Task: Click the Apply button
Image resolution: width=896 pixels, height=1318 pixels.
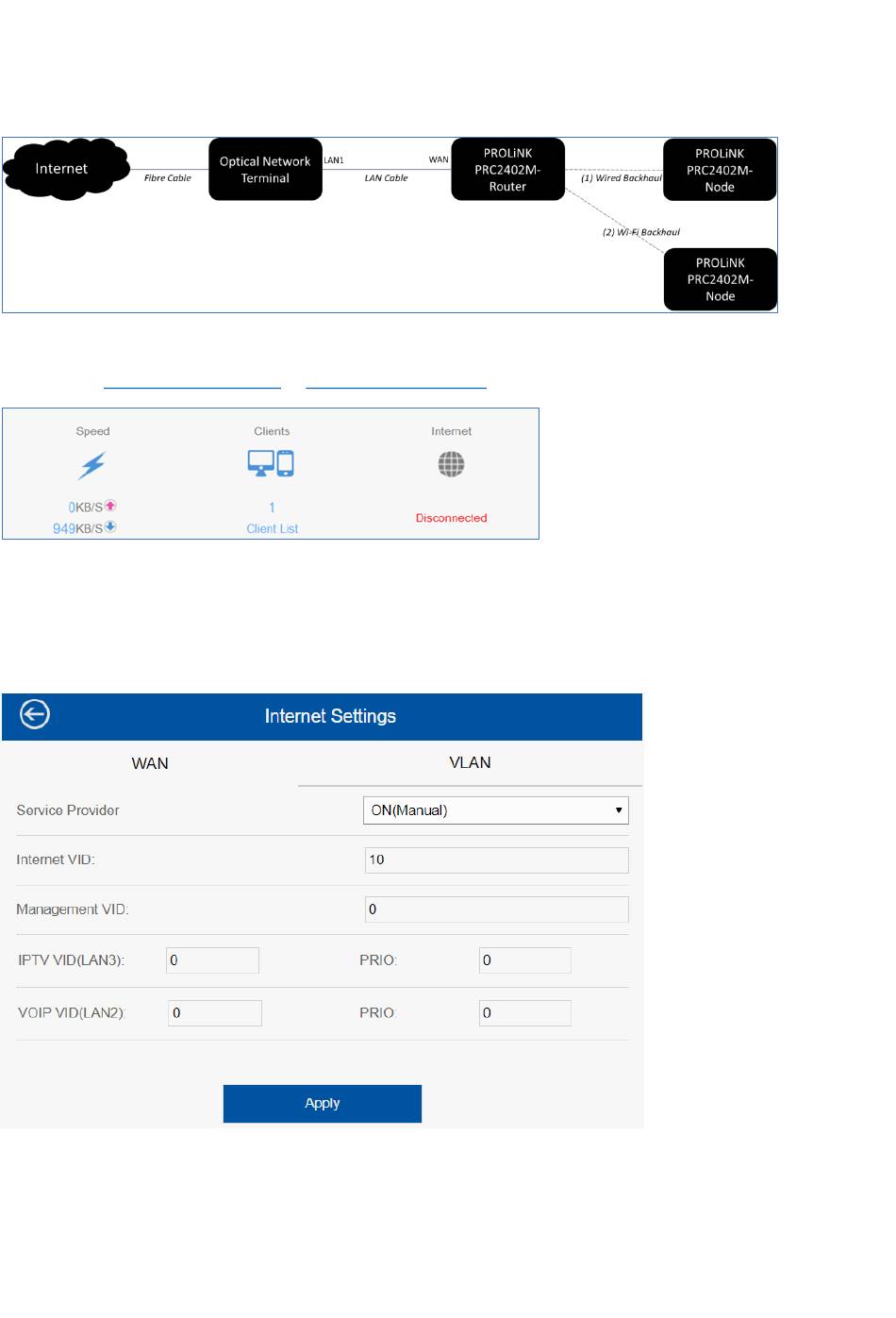Action: click(x=323, y=1104)
